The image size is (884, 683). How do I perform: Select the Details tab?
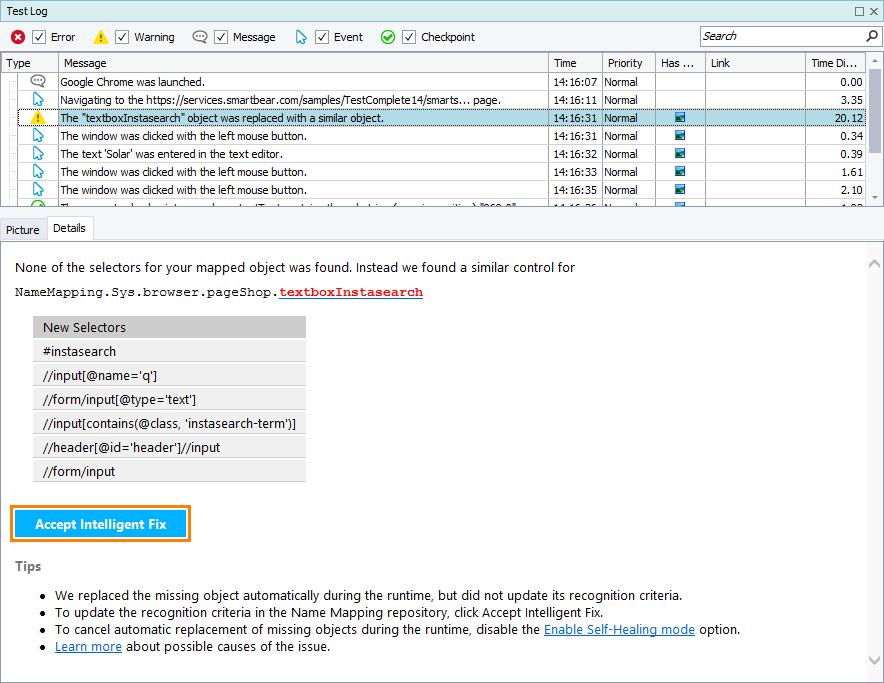pos(69,228)
